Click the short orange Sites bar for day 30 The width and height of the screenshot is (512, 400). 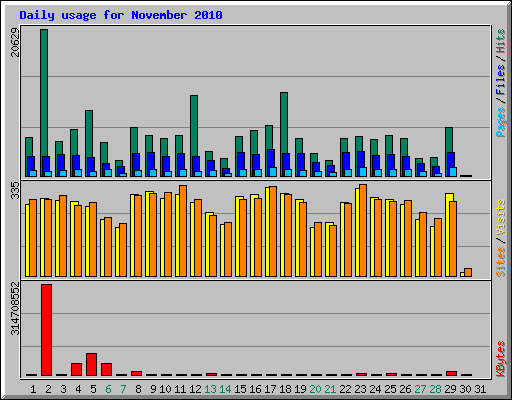[x=468, y=272]
